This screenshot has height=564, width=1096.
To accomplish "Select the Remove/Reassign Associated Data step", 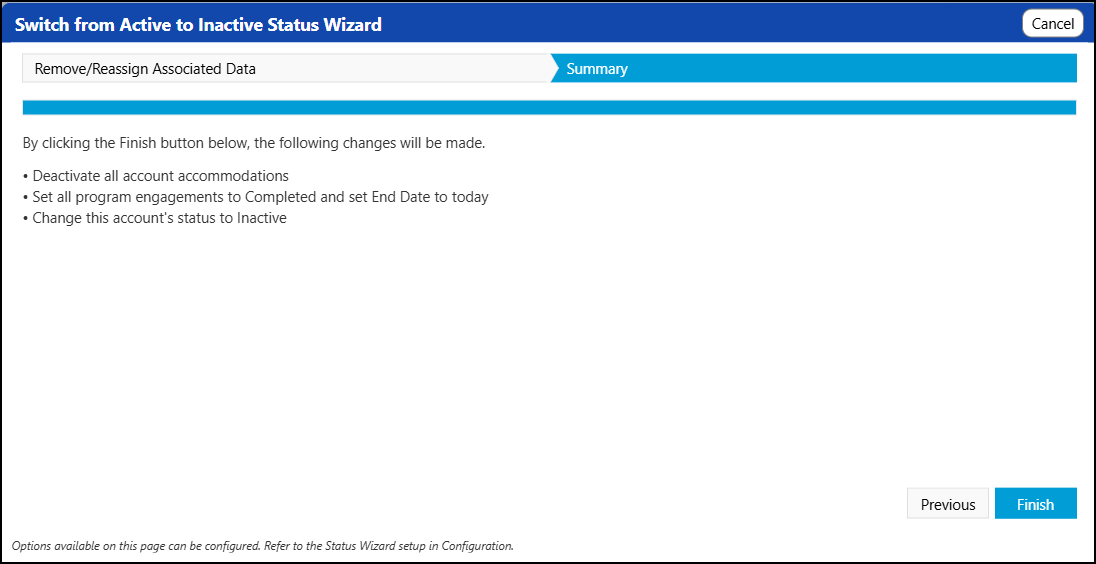I will [x=285, y=68].
